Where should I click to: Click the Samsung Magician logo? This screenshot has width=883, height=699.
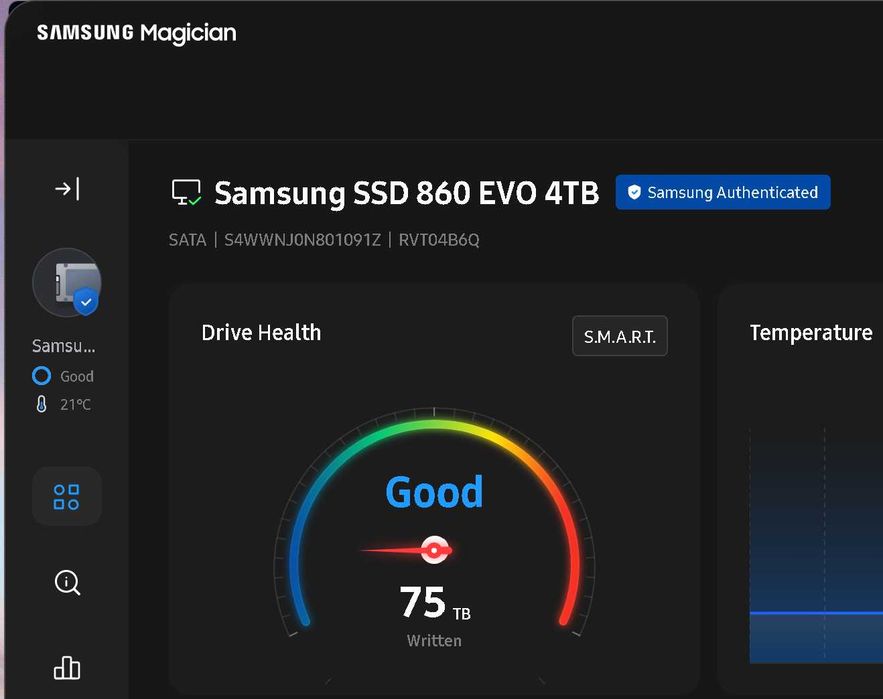136,33
